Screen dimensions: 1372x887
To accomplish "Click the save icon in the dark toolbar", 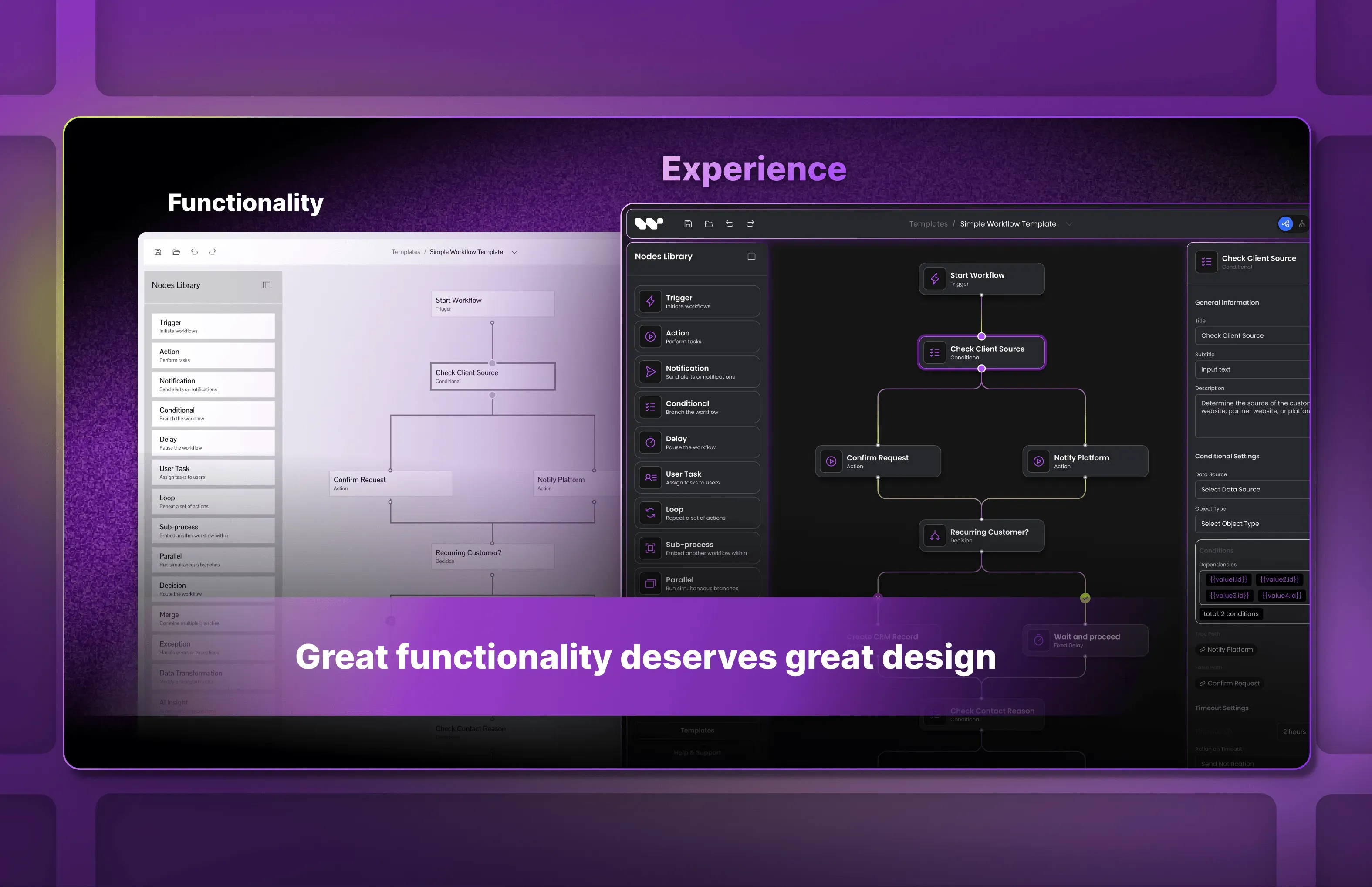I will point(687,224).
